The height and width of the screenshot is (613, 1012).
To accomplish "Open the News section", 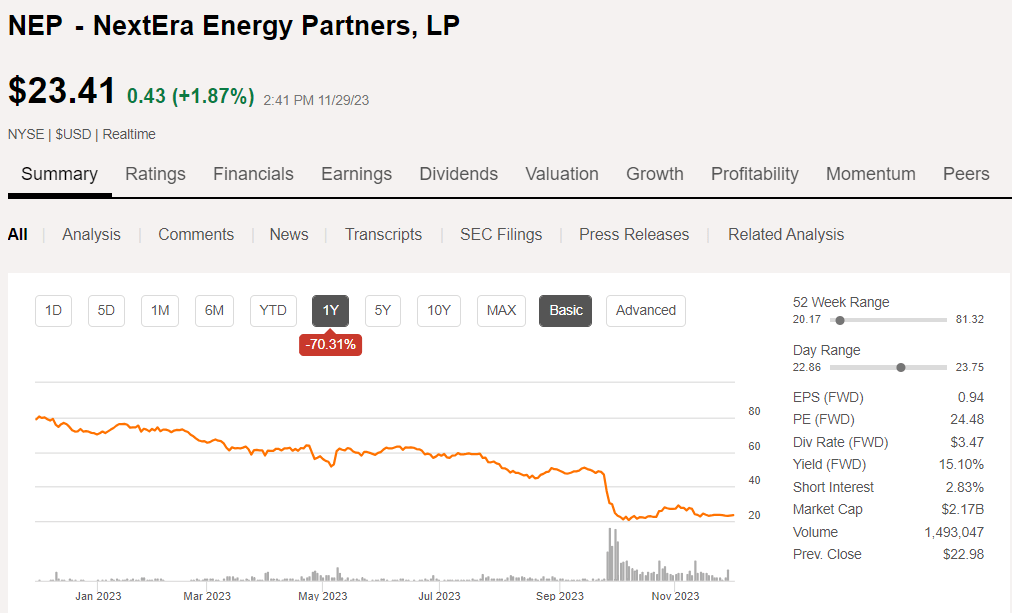I will (288, 234).
